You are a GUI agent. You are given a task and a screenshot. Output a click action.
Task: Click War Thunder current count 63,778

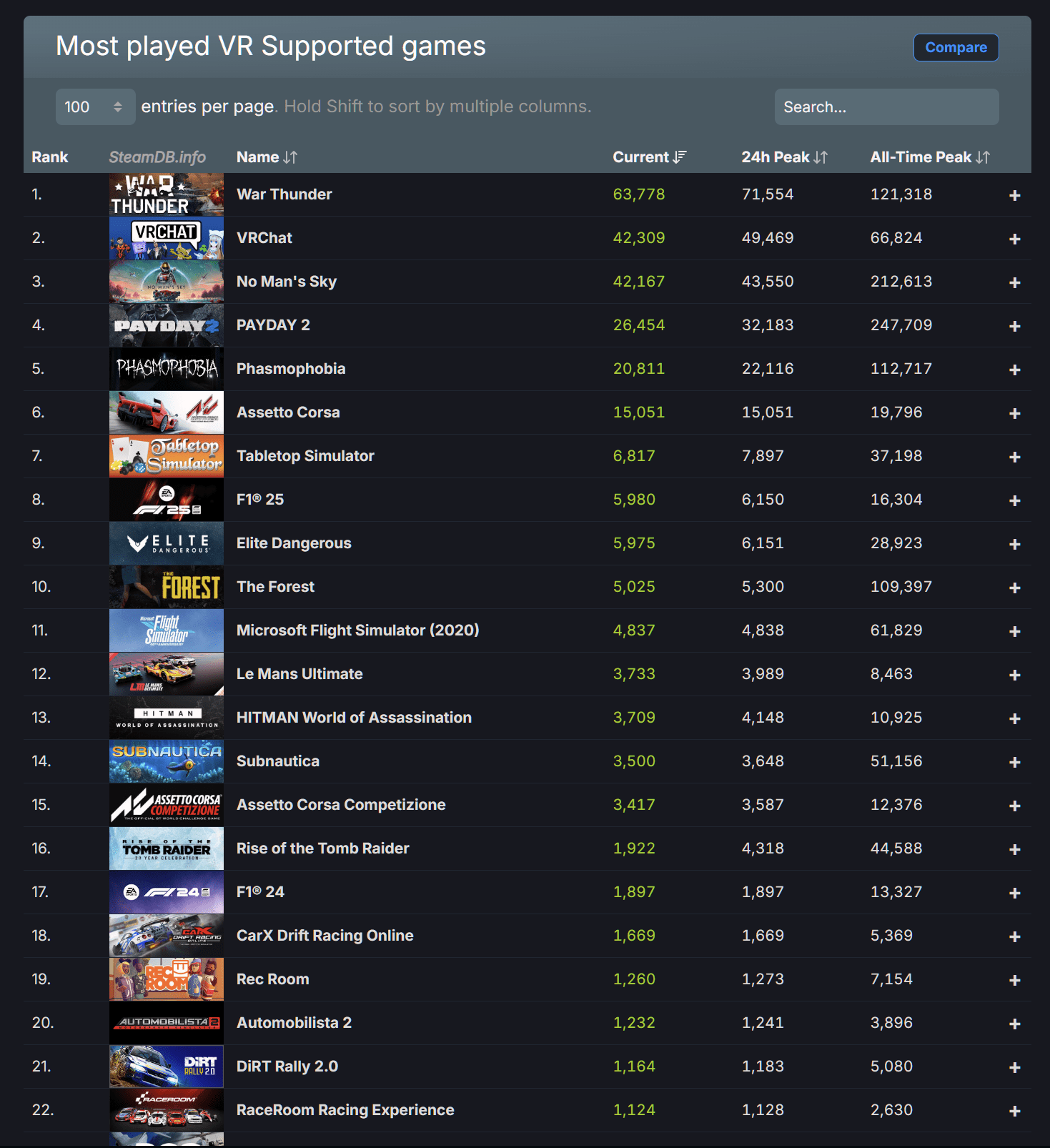coord(639,194)
